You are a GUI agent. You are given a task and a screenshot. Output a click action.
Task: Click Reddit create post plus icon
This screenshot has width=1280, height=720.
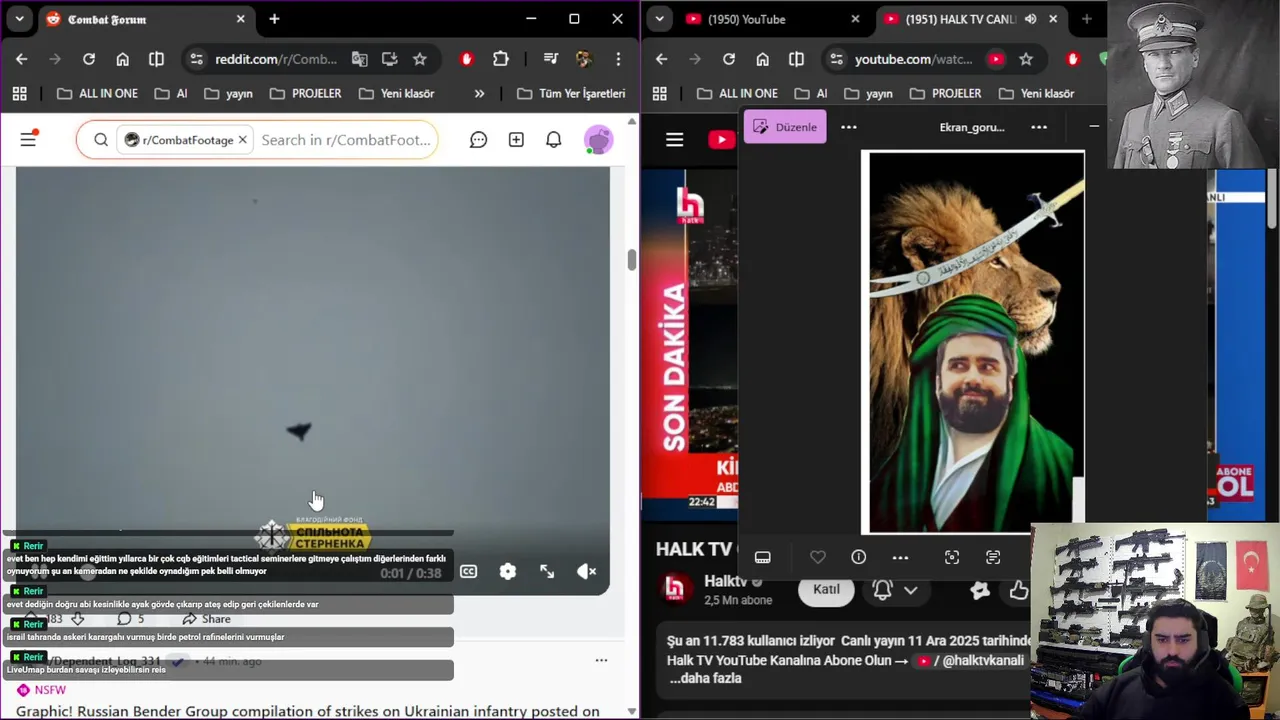click(516, 140)
